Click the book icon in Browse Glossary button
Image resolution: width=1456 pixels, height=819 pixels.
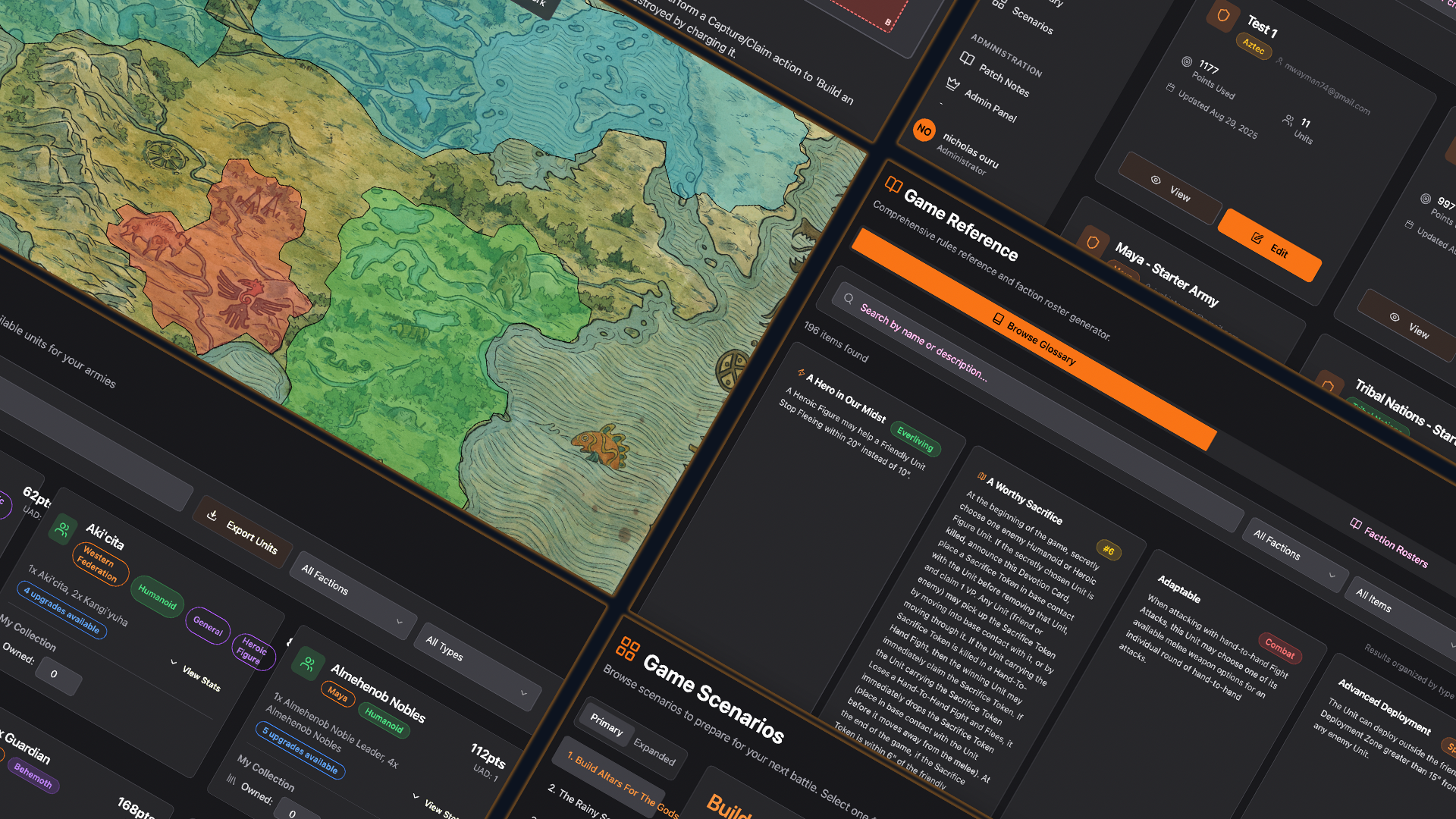pyautogui.click(x=998, y=318)
